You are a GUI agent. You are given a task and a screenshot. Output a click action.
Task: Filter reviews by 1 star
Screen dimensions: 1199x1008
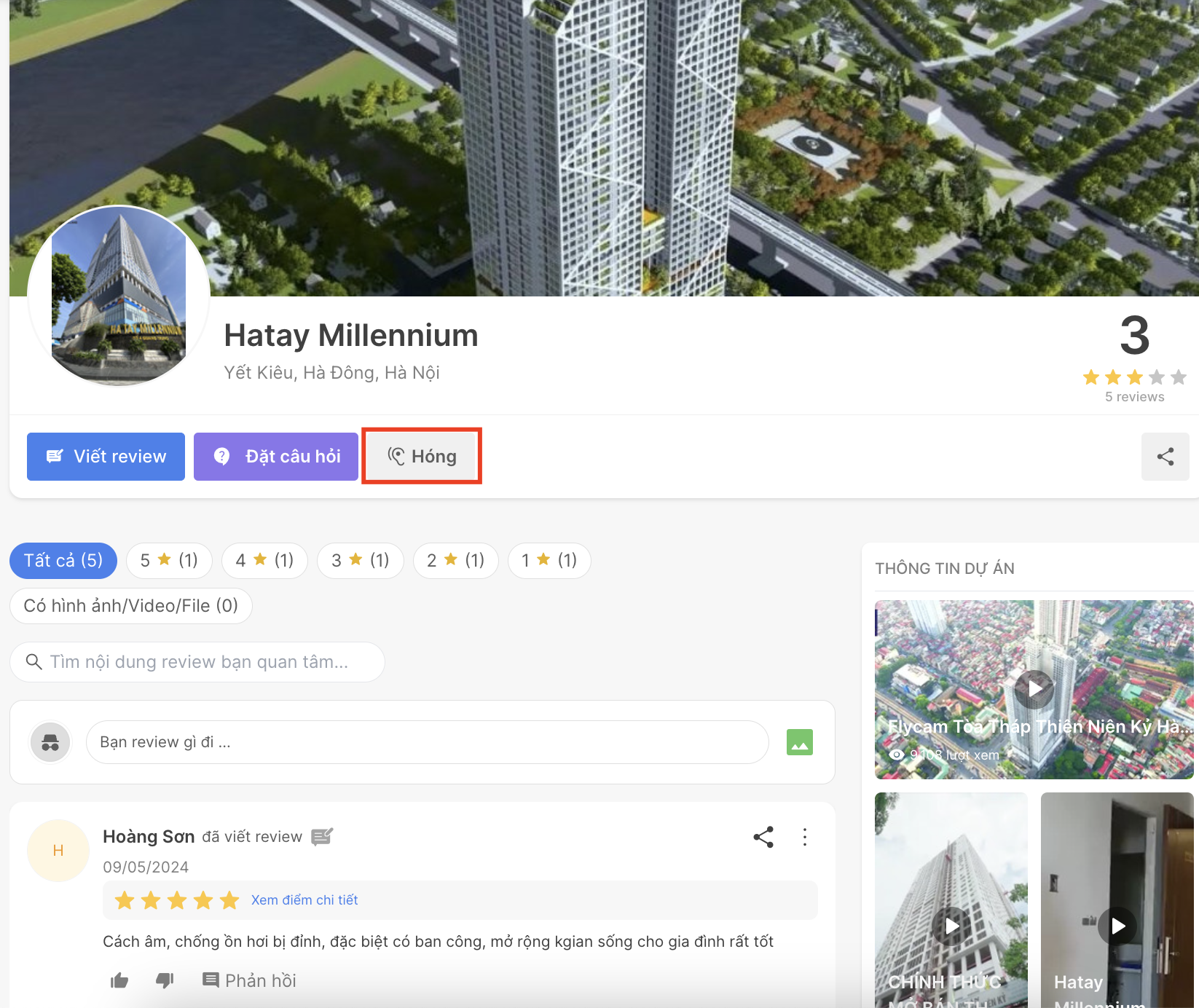pyautogui.click(x=549, y=561)
